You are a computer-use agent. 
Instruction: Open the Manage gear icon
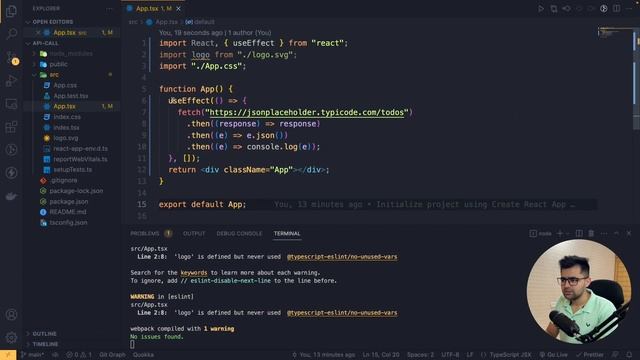tap(11, 338)
